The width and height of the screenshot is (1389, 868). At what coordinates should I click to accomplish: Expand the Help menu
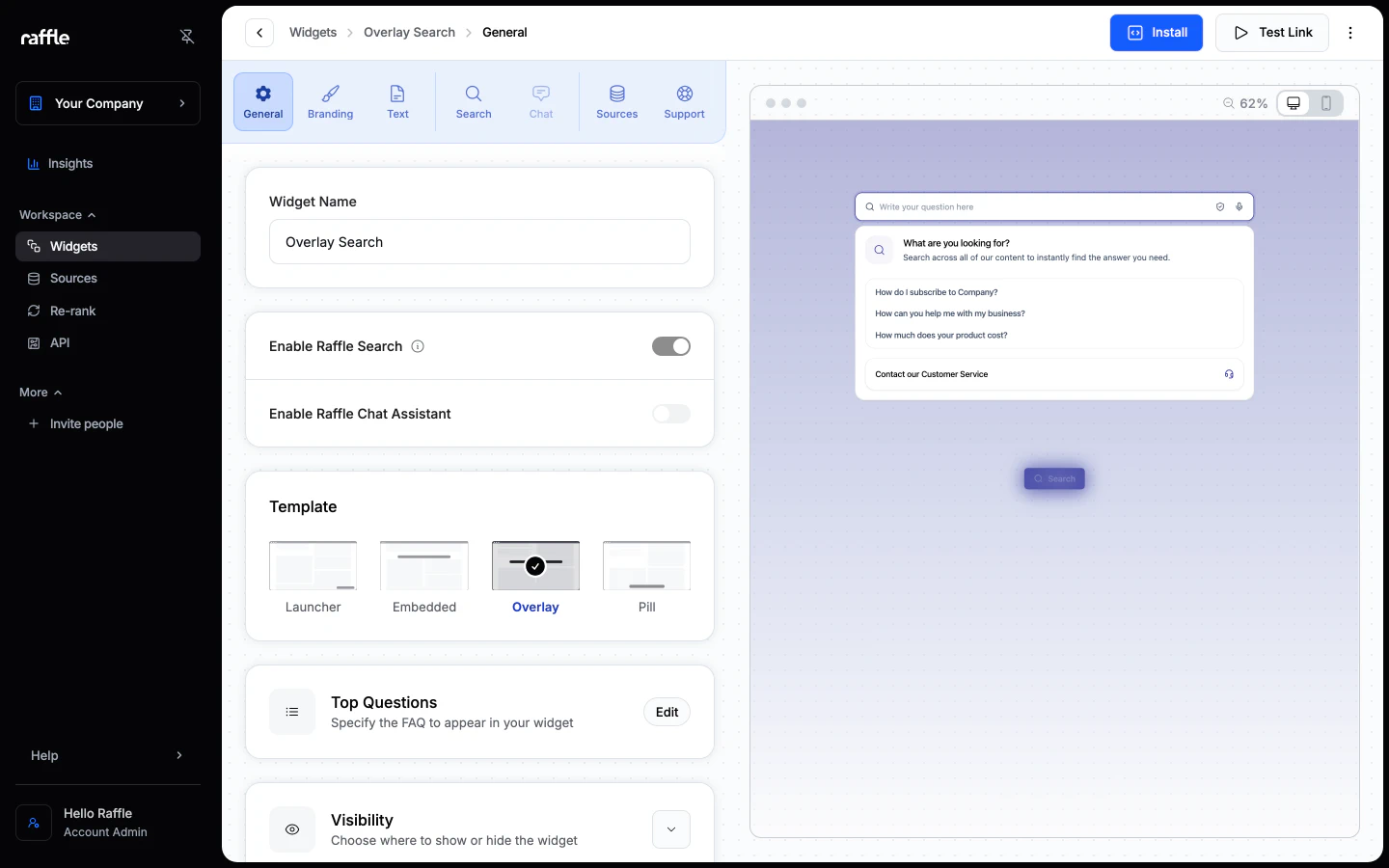108,755
